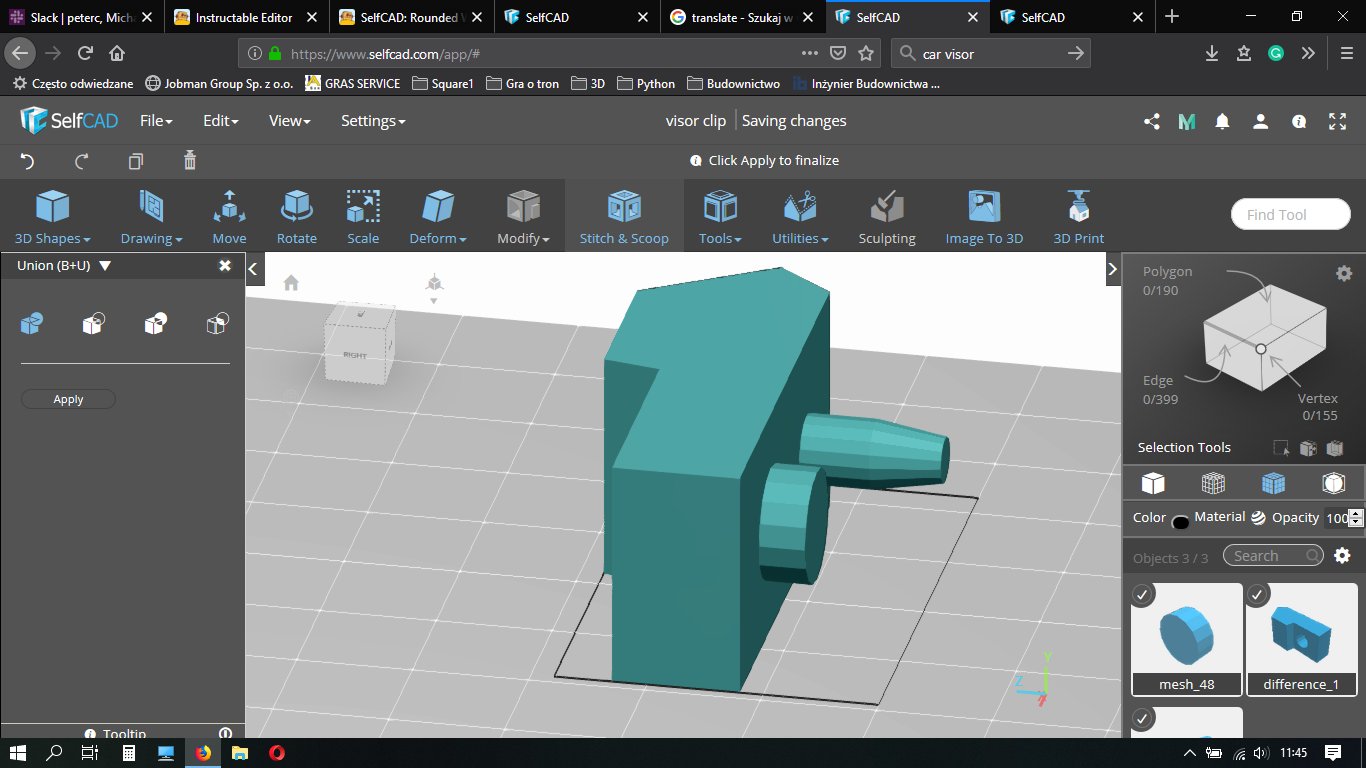Open Windows Start menu
This screenshot has height=768, width=1366.
click(18, 753)
